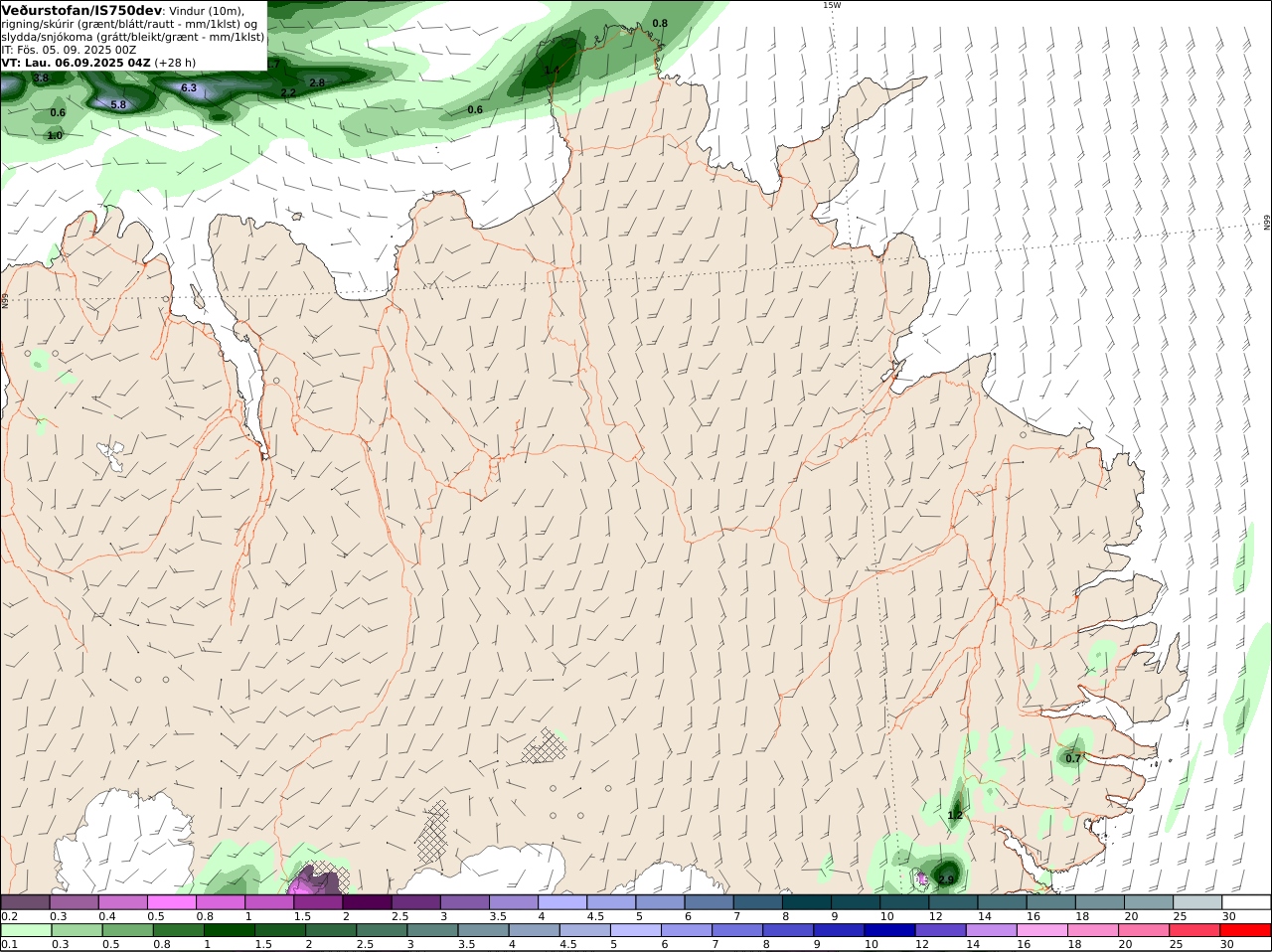Click the Veðurstofan/IS750dev title text
Viewport: 1272px width, 952px height.
pyautogui.click(x=81, y=10)
